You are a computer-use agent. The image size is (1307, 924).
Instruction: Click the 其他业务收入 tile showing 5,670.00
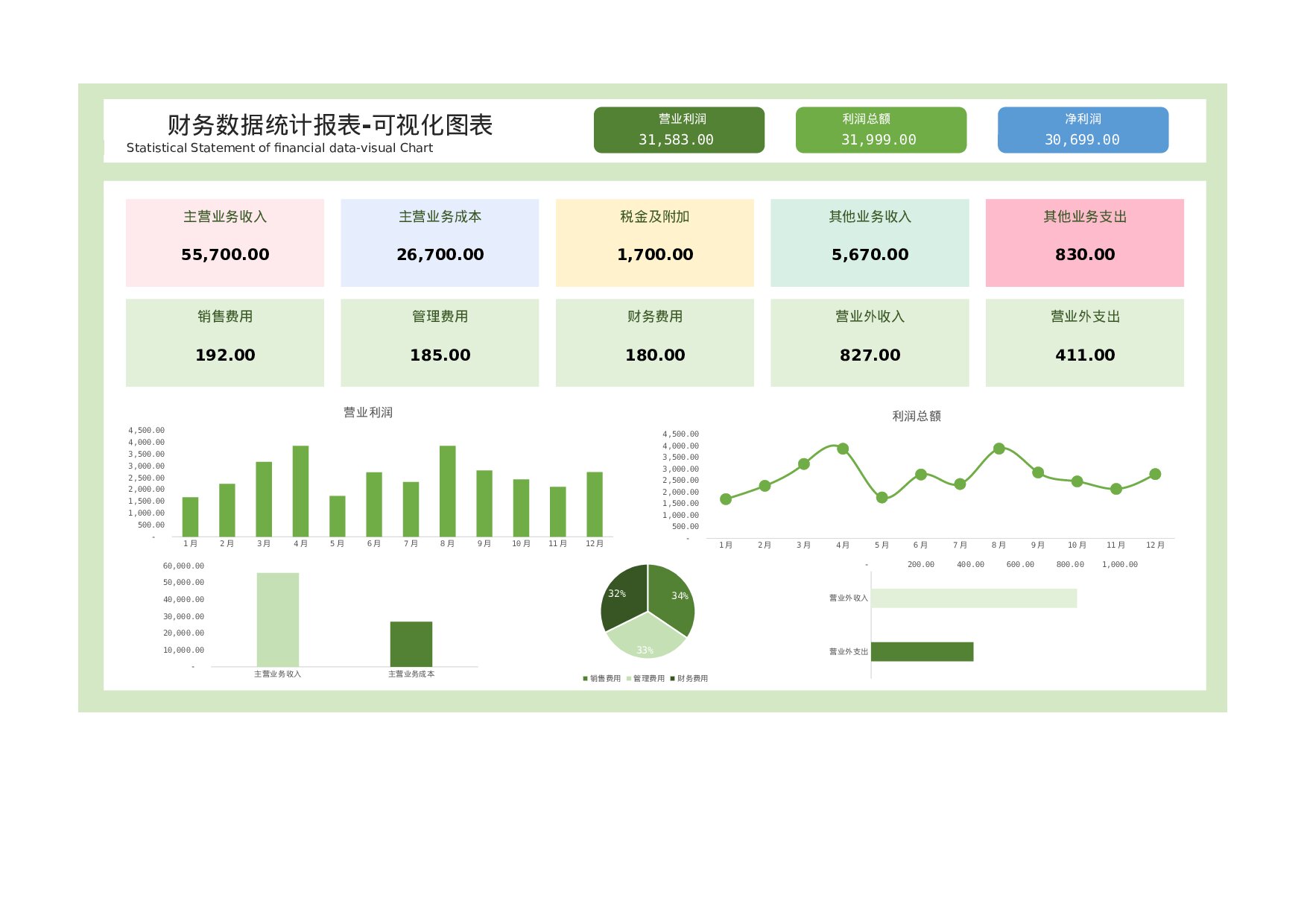[870, 242]
